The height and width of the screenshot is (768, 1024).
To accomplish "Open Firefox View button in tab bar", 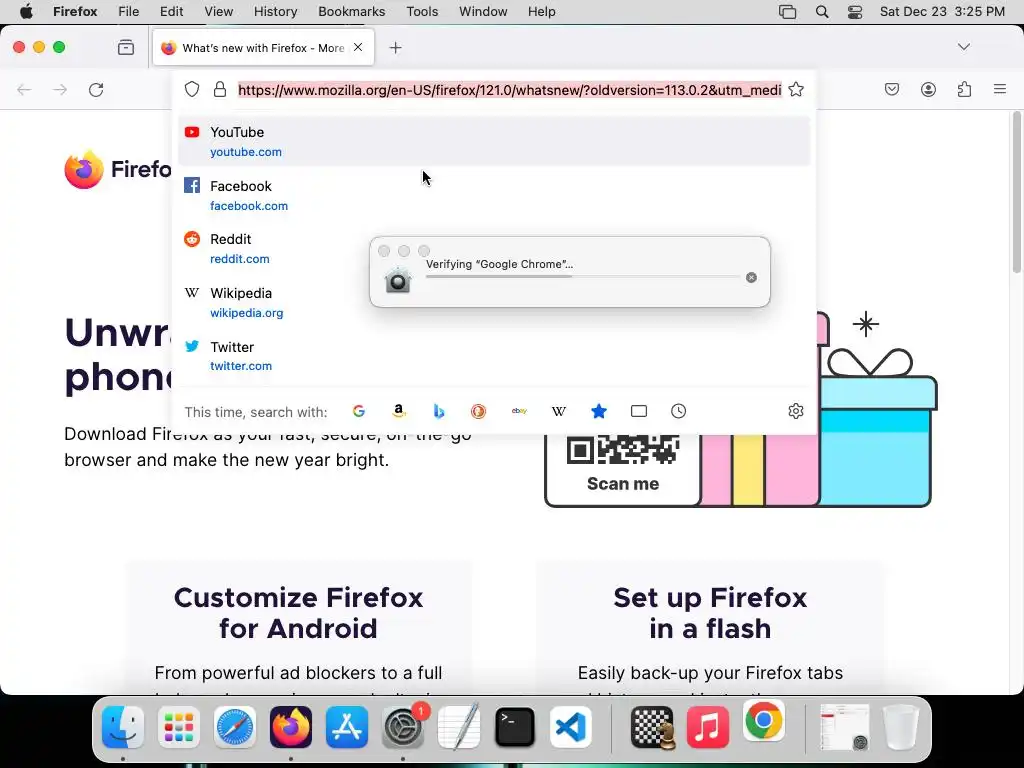I will coord(126,48).
